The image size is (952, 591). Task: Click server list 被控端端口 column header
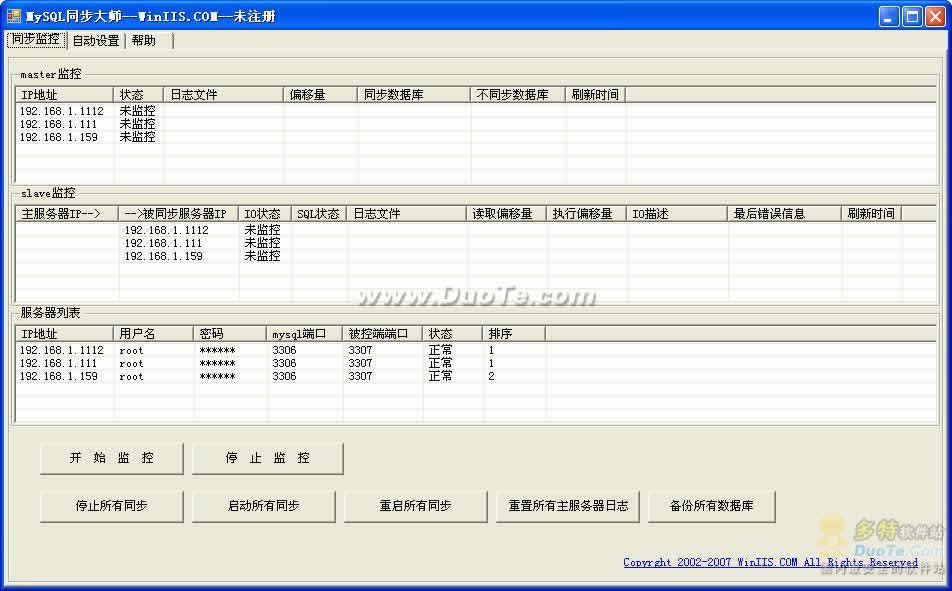pyautogui.click(x=382, y=334)
